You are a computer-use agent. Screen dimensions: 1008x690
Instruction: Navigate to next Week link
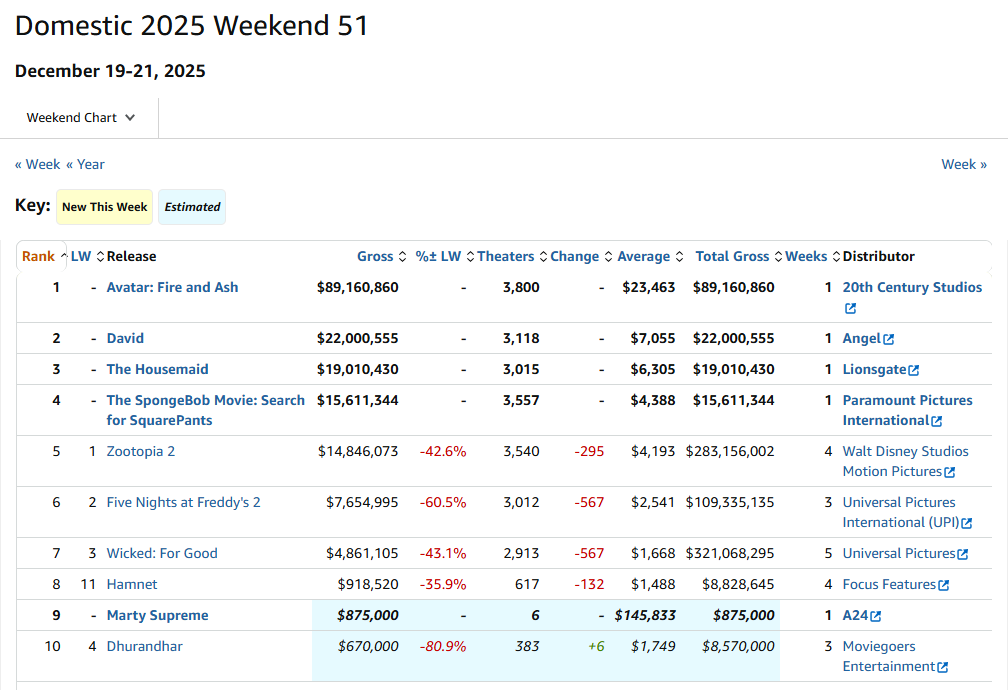click(964, 164)
